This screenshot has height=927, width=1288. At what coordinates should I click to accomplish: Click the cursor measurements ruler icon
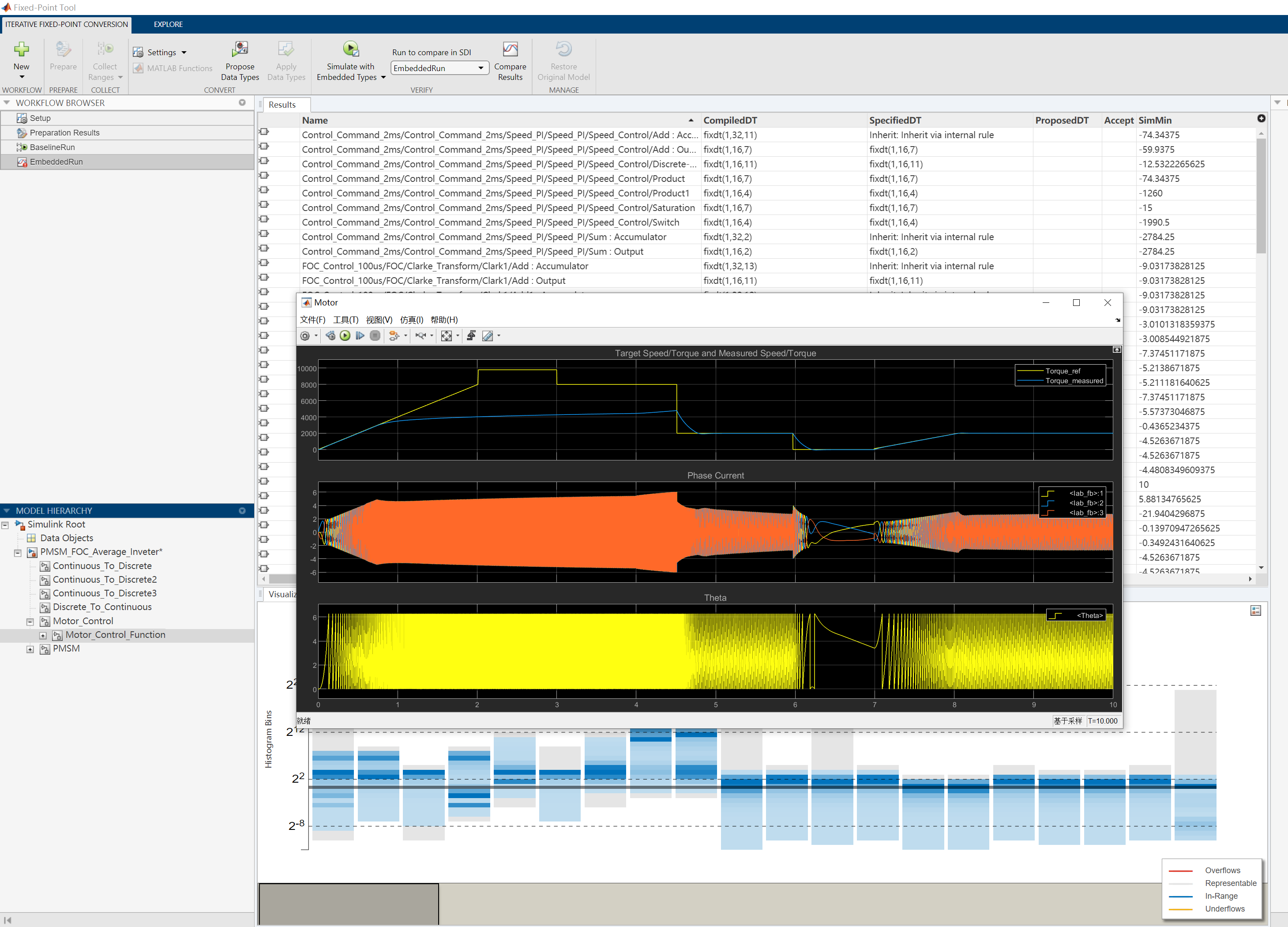487,335
